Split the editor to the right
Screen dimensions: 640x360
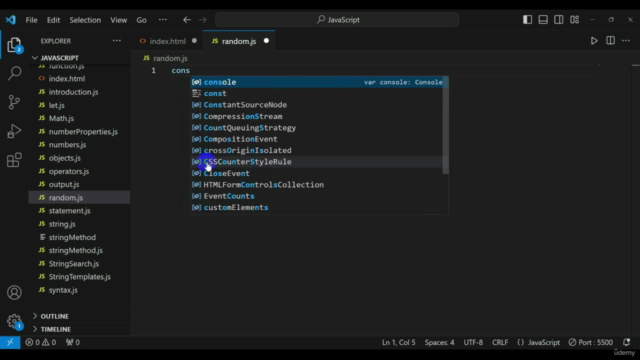[x=610, y=41]
